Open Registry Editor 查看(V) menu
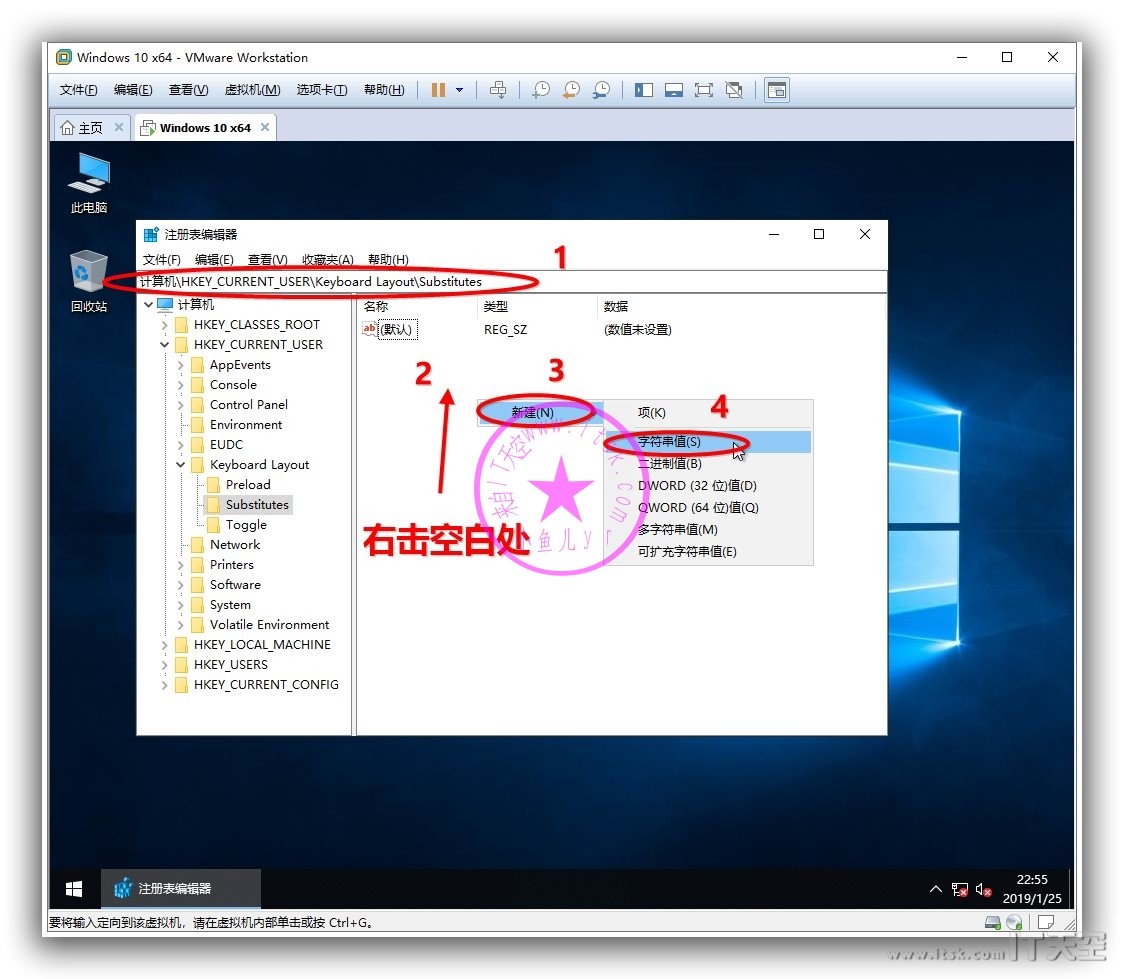Viewport: 1124px width, 979px height. (267, 259)
